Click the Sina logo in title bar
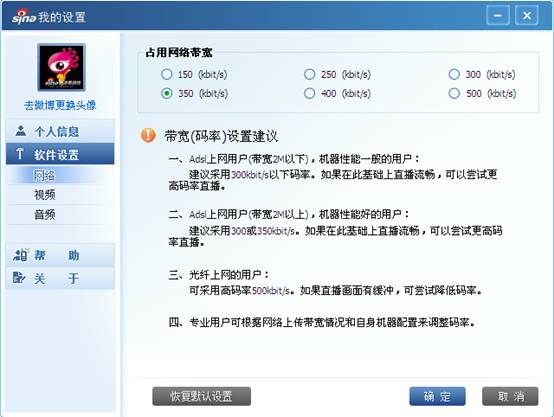The width and height of the screenshot is (554, 417). click(24, 17)
